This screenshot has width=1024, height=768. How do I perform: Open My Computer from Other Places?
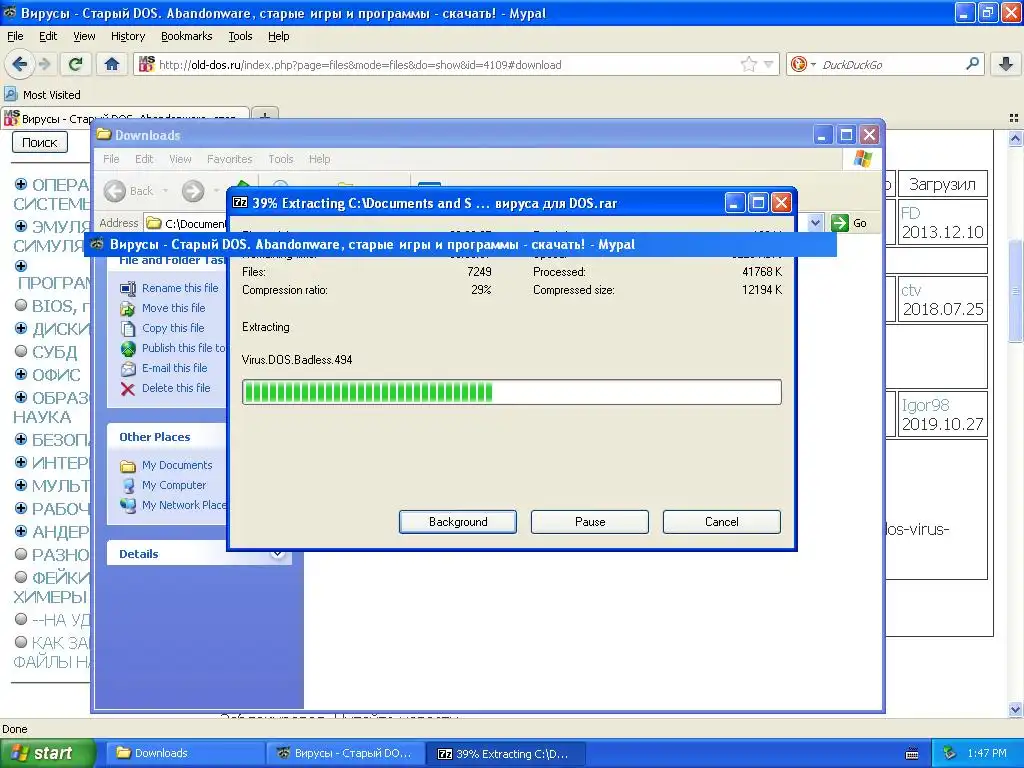(x=174, y=485)
